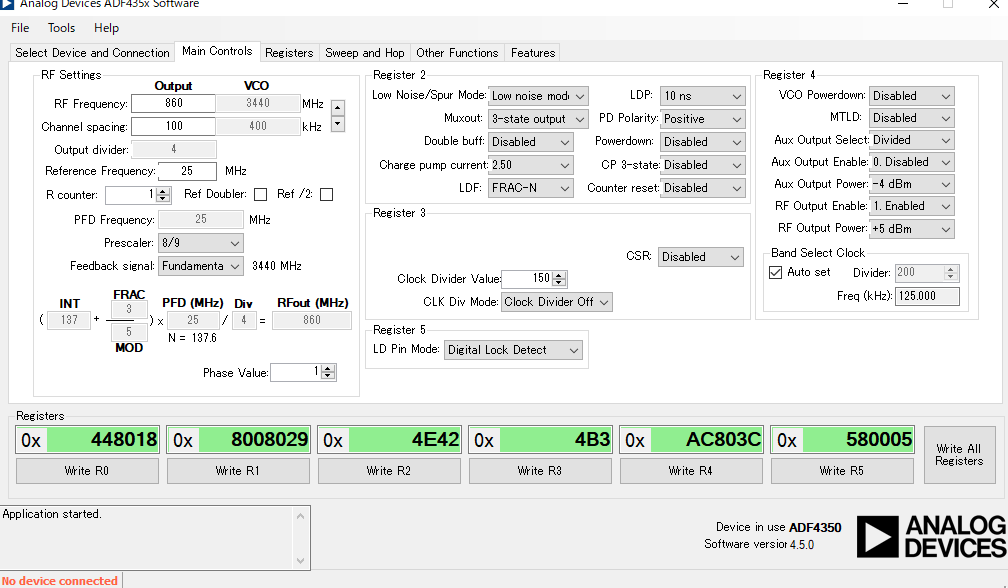The image size is (1008, 588).
Task: Open the Powerdown dropdown in Register 2
Action: point(702,142)
